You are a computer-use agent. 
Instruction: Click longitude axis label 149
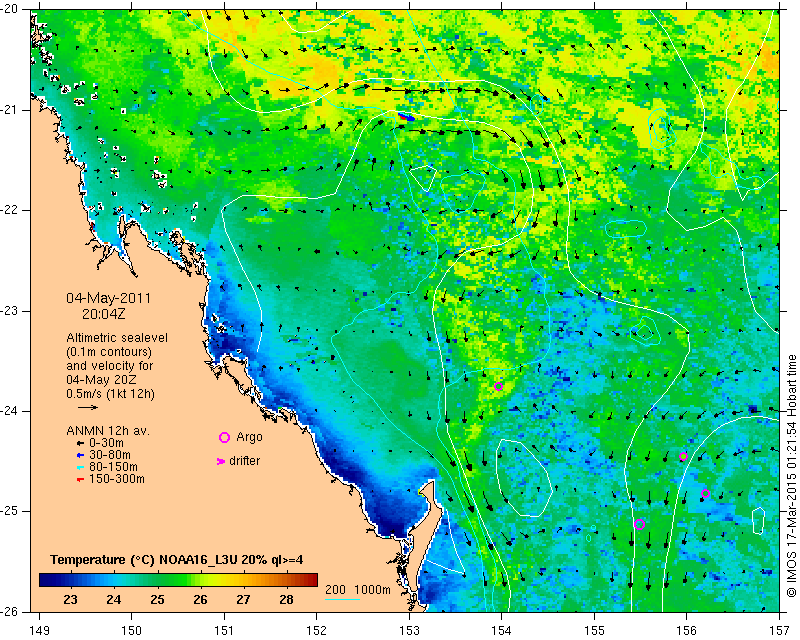(x=40, y=631)
